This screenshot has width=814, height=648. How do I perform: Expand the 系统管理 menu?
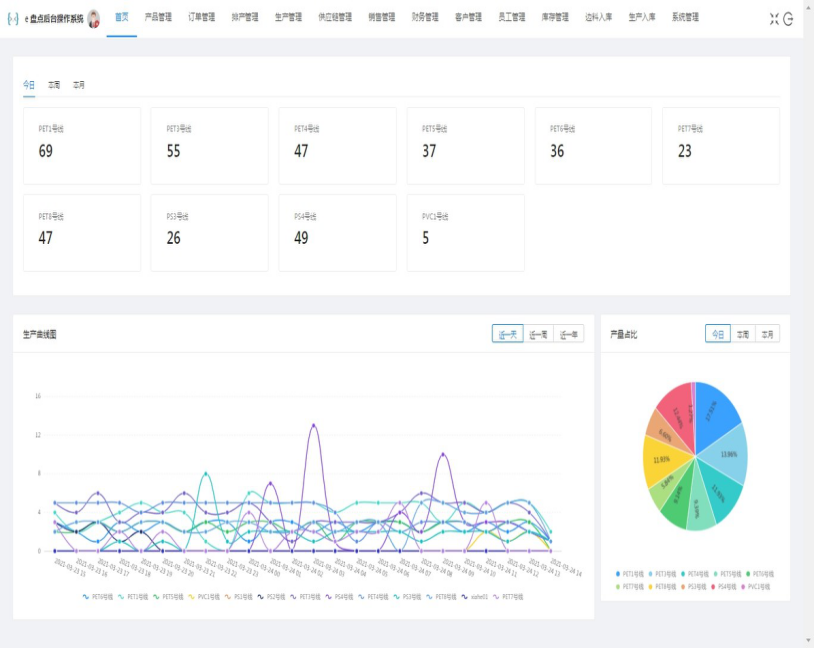tap(685, 18)
